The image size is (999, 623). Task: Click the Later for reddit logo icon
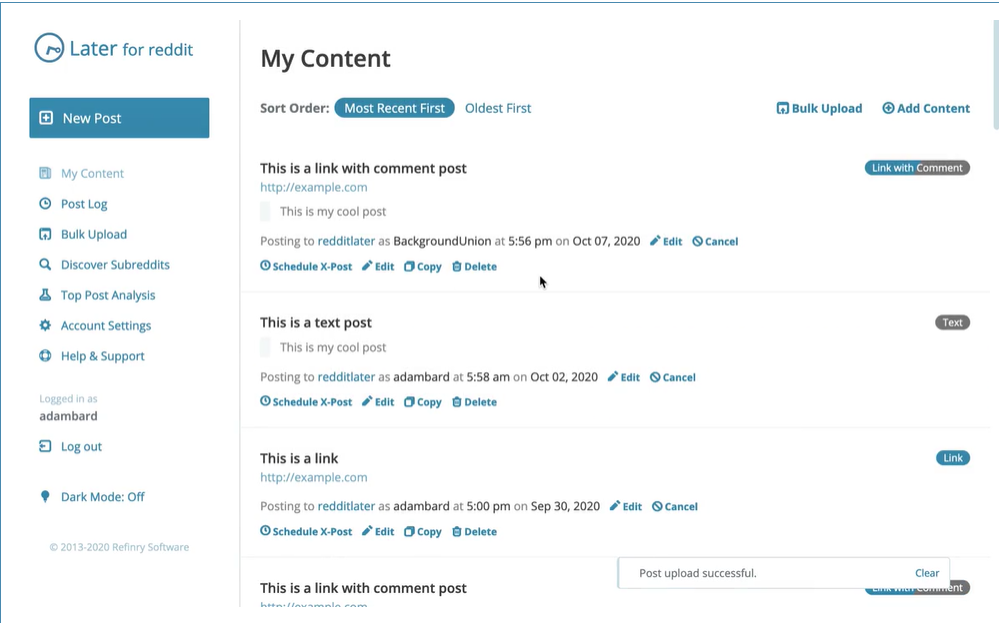pyautogui.click(x=49, y=48)
